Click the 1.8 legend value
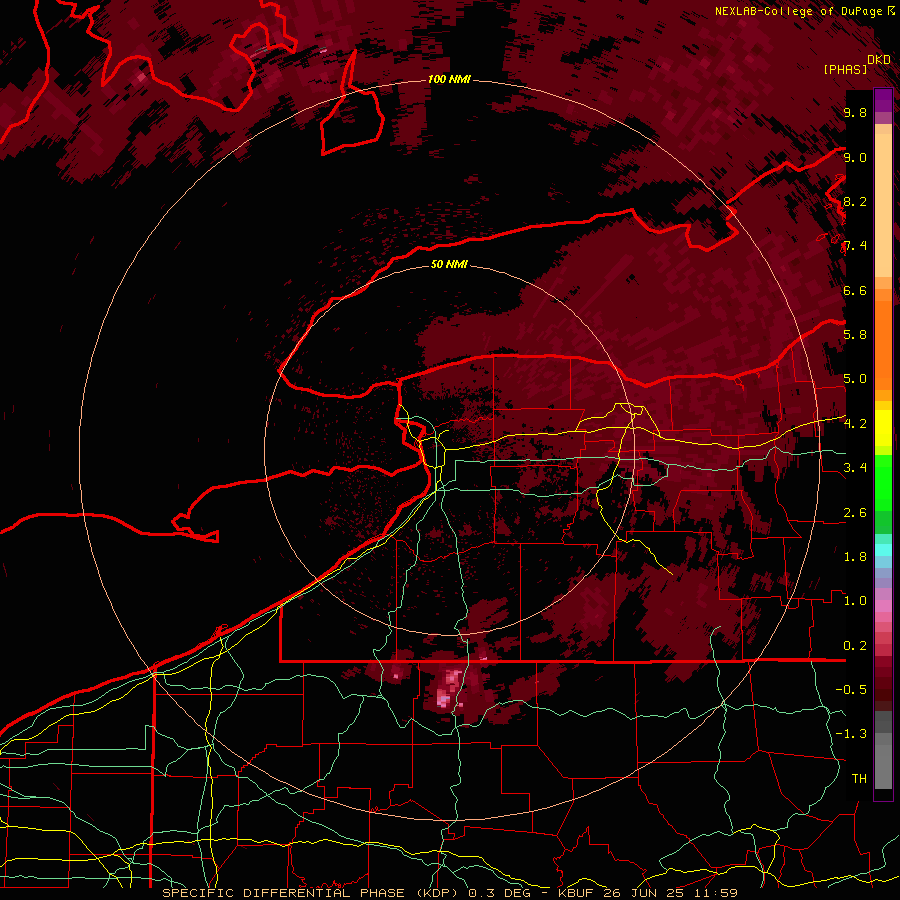The width and height of the screenshot is (900, 900). pyautogui.click(x=855, y=557)
